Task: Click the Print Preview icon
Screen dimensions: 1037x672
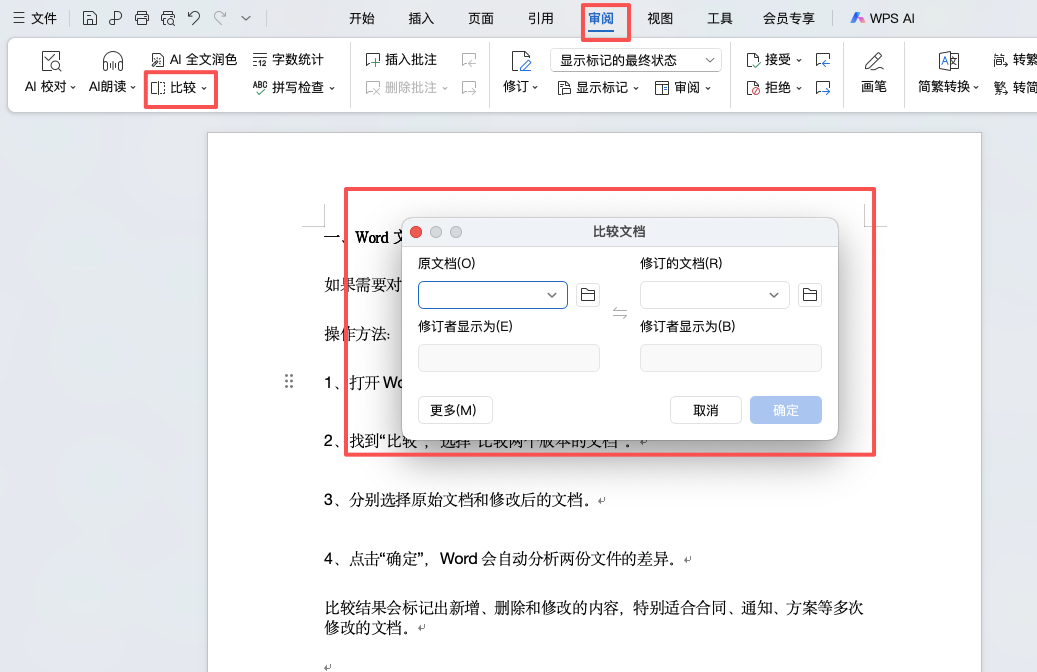Action: coord(168,19)
